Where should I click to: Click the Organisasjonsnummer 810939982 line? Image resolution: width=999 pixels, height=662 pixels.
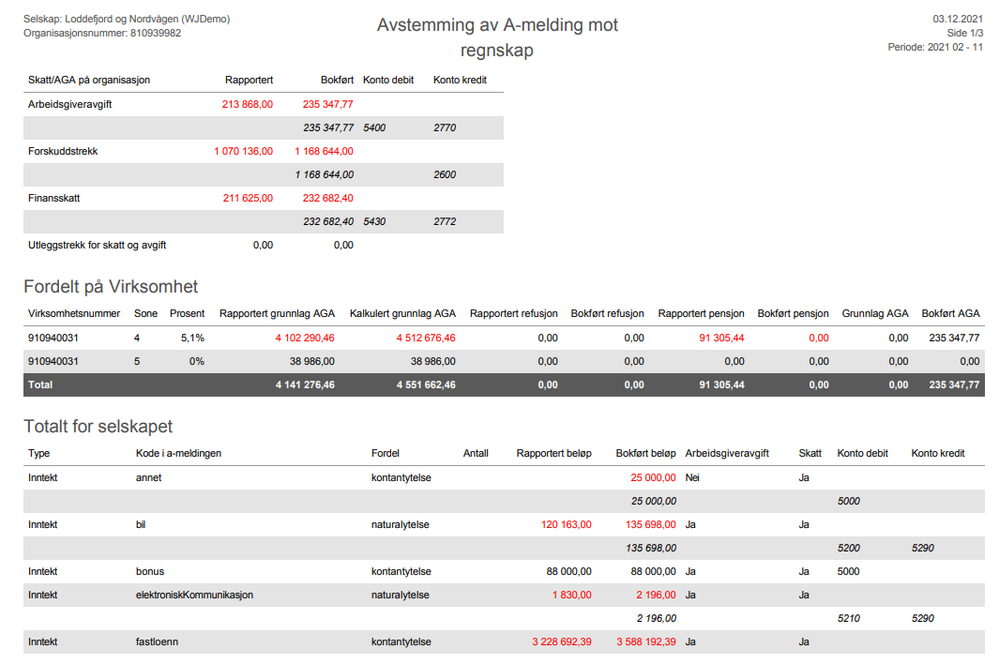102,33
